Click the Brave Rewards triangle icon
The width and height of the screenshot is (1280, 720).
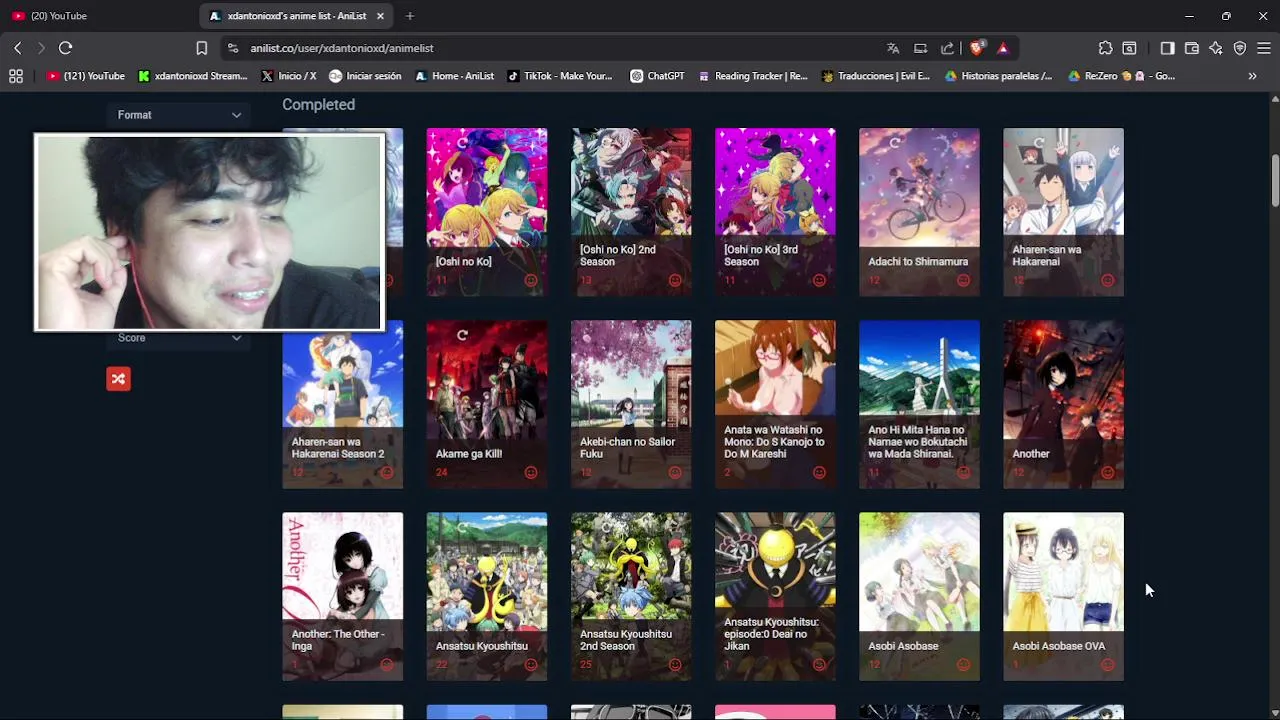point(1003,48)
